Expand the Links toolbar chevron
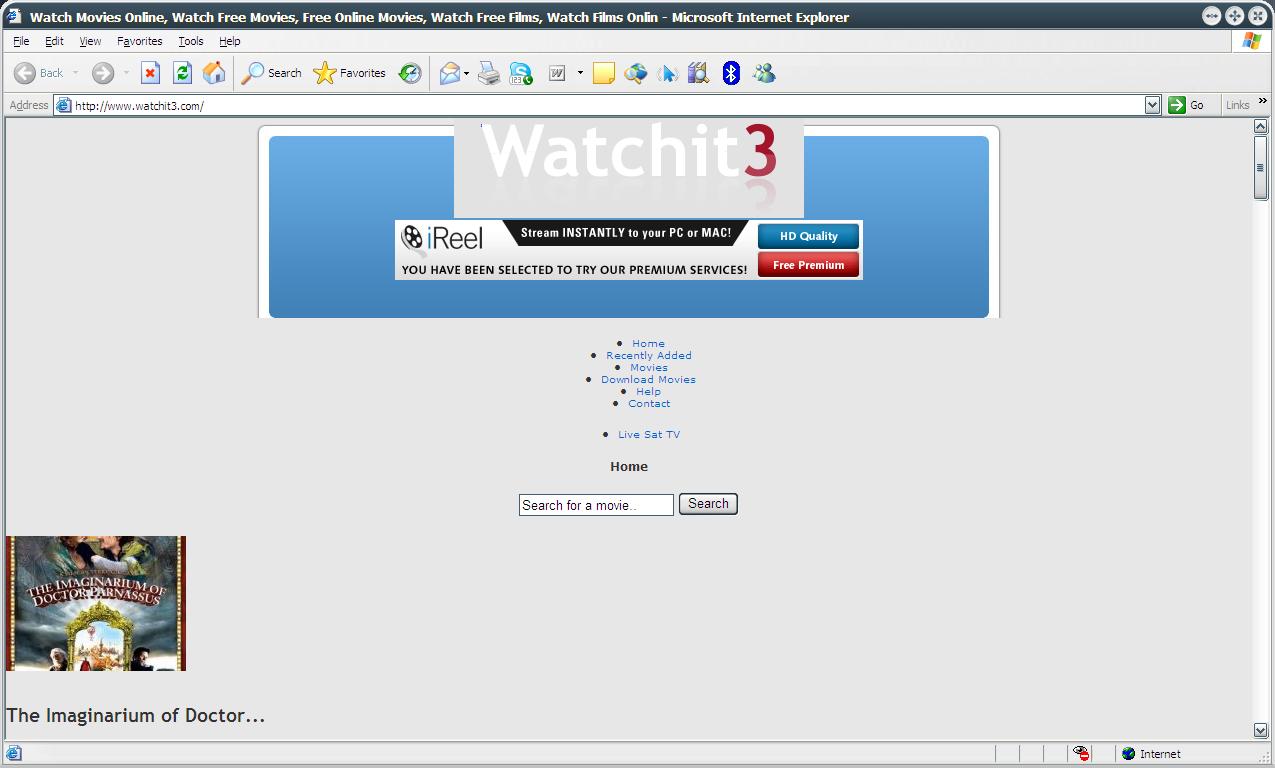Viewport: 1275px width, 768px height. [x=1262, y=101]
